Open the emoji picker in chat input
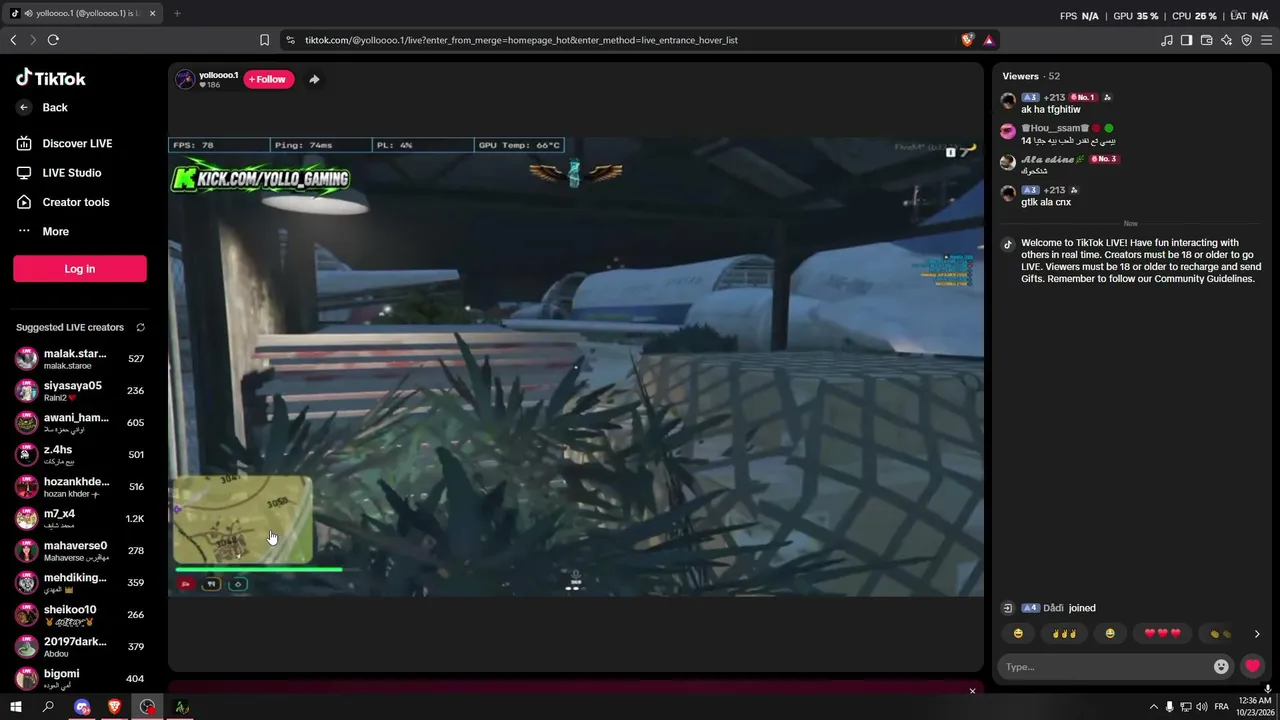This screenshot has width=1280, height=720. 1221,667
